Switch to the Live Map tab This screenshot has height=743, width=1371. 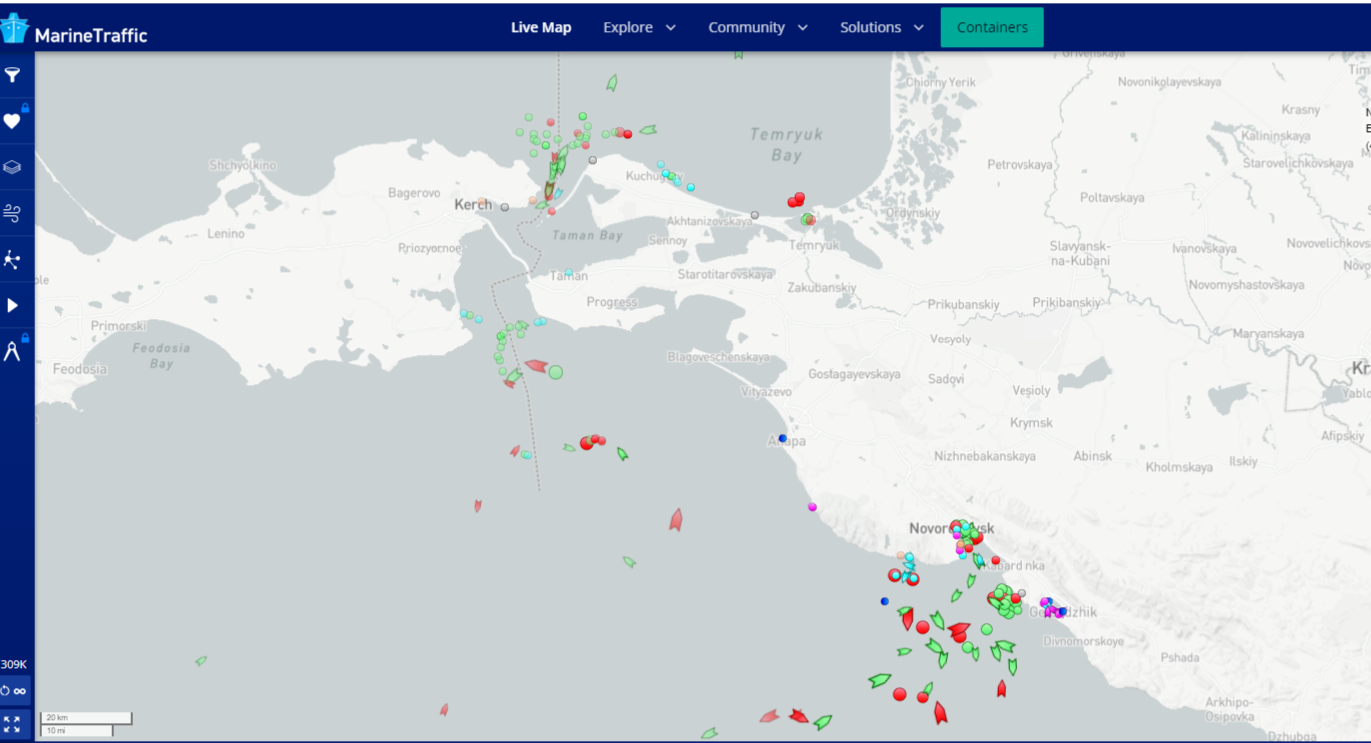coord(541,28)
